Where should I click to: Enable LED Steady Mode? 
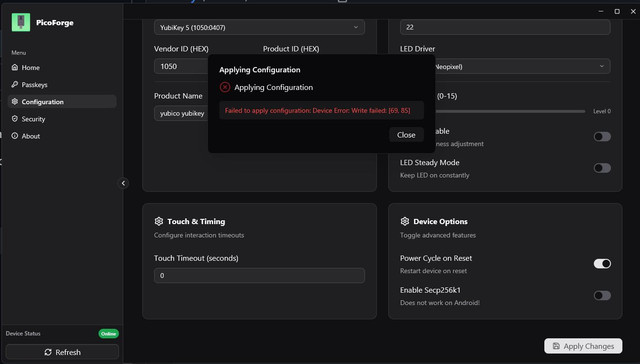coord(602,168)
